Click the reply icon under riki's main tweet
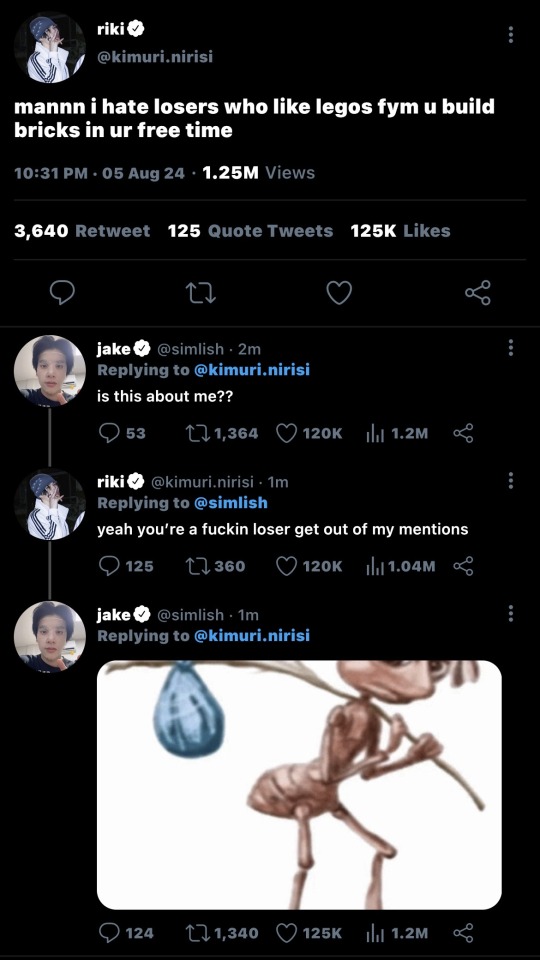The width and height of the screenshot is (540, 960). coord(62,293)
